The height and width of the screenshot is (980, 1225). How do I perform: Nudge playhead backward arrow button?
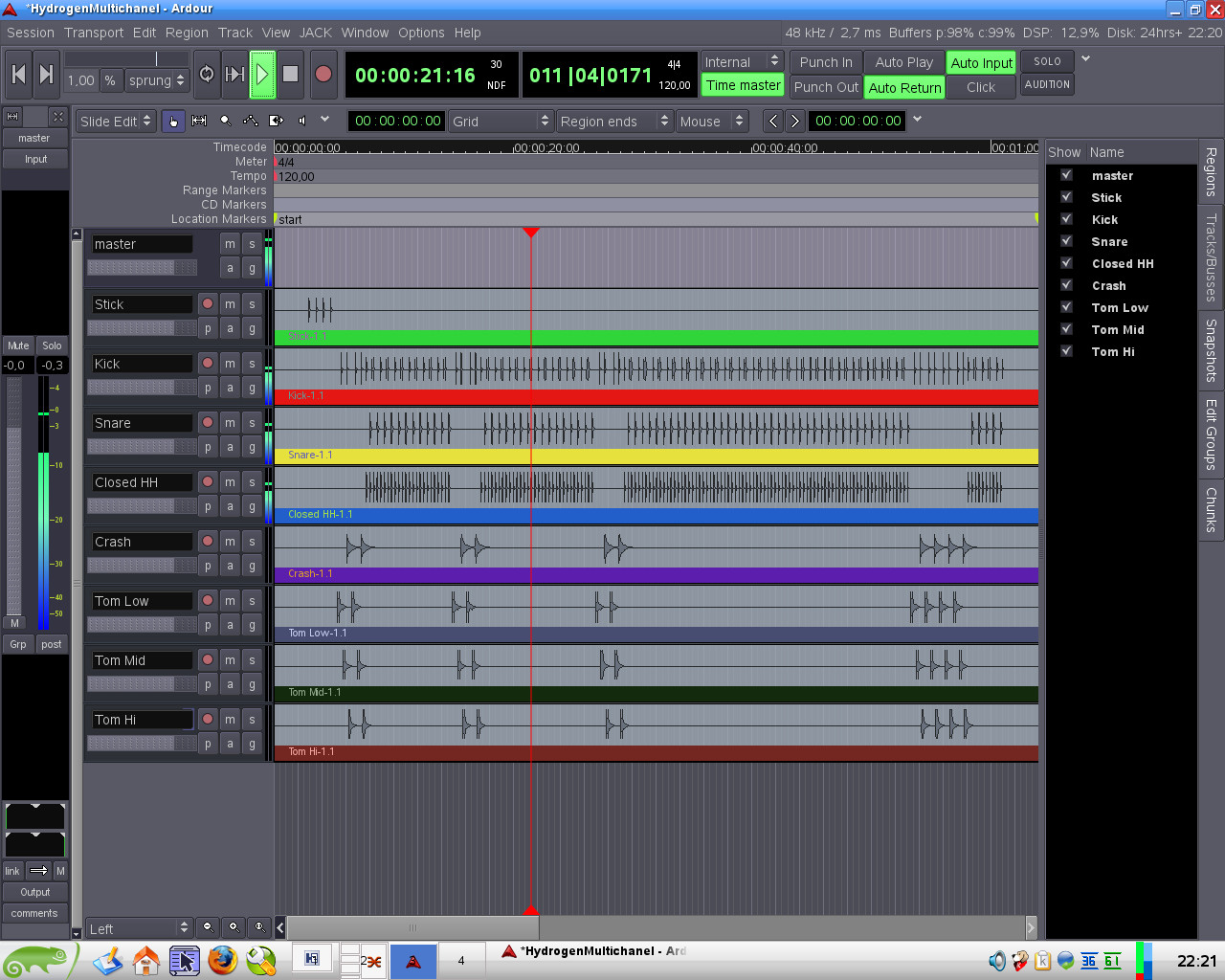(x=773, y=121)
